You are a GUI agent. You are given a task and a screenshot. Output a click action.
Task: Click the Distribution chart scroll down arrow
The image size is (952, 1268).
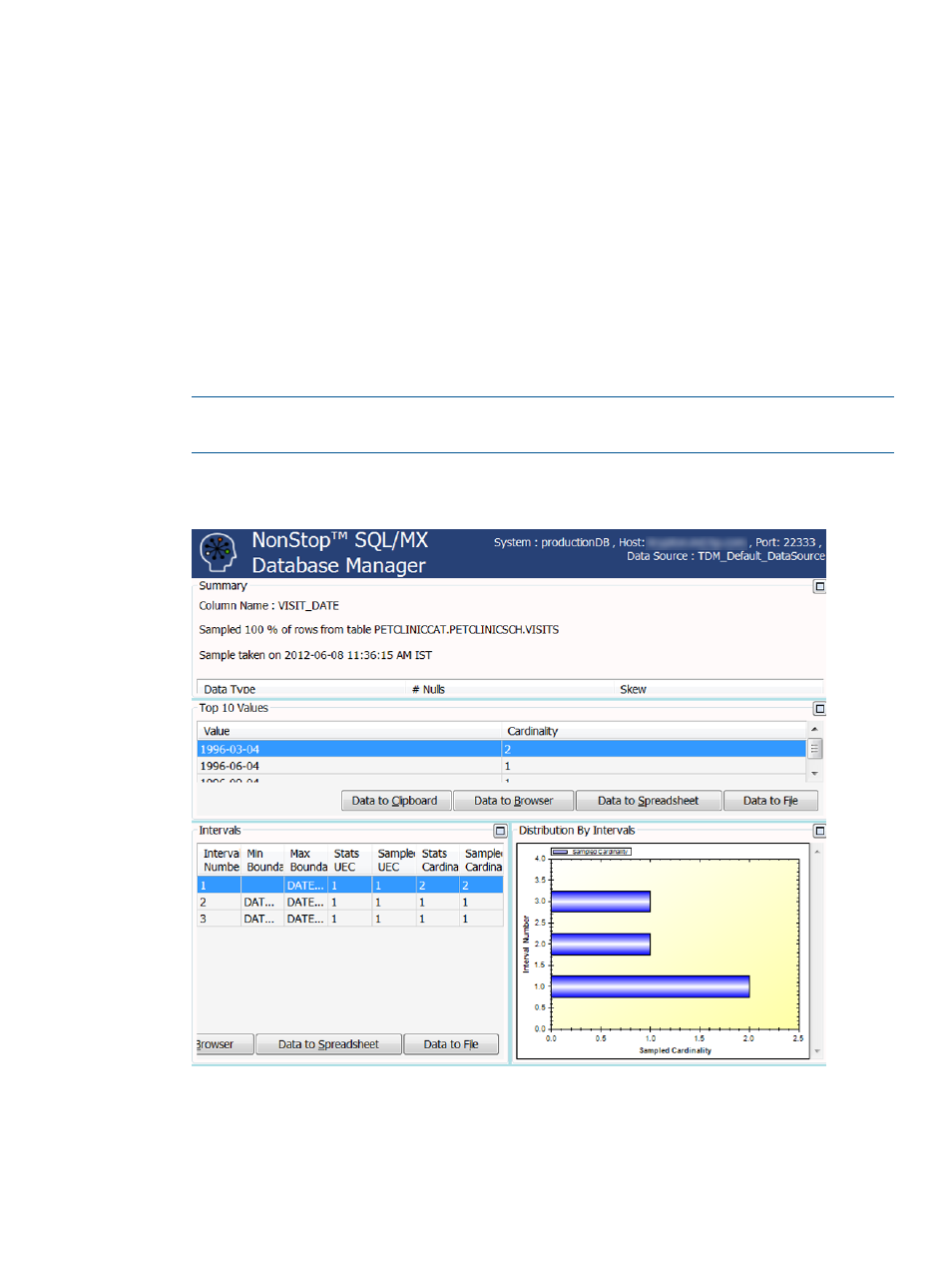click(817, 1051)
